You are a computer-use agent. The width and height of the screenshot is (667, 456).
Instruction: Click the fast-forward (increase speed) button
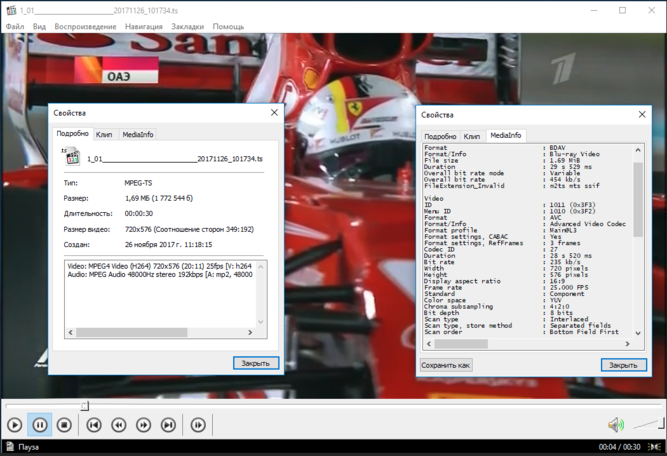click(144, 425)
